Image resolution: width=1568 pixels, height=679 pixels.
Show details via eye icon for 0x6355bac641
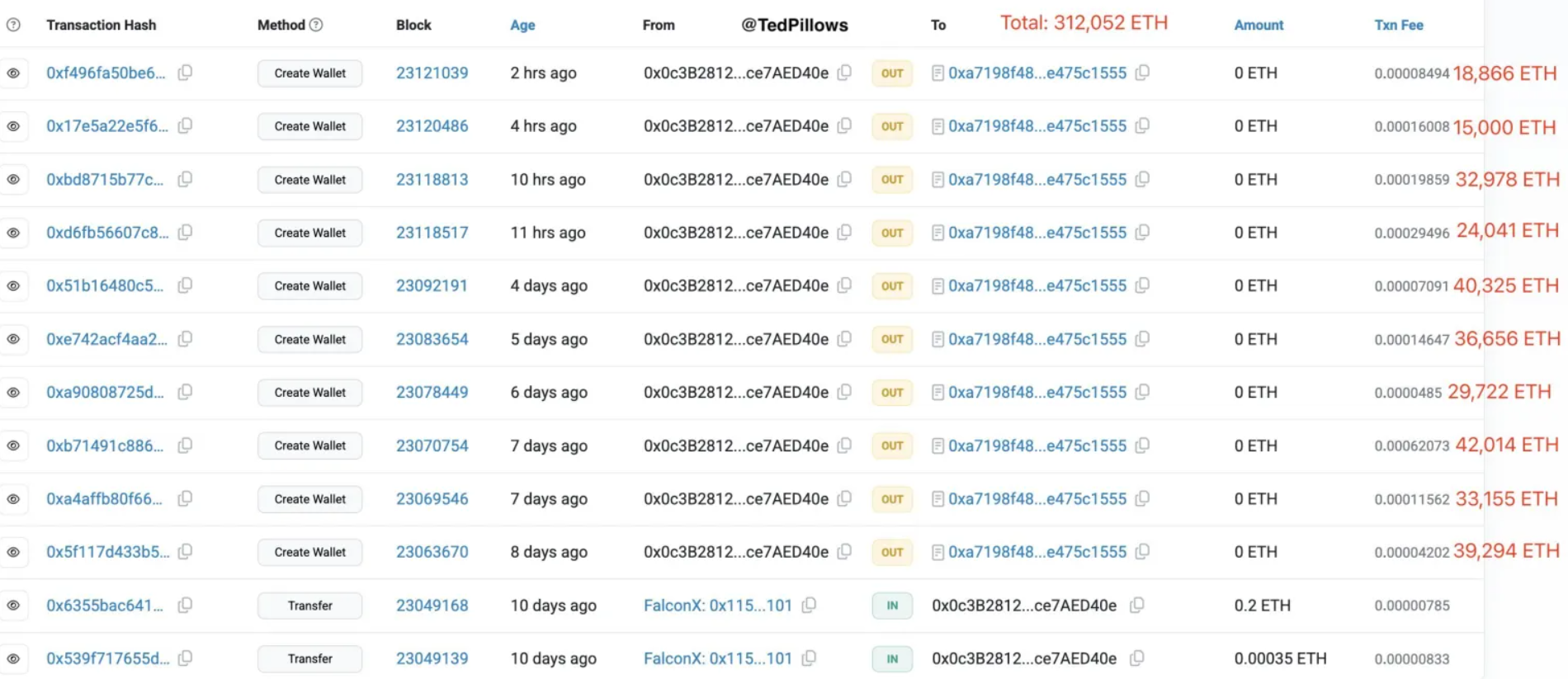pos(13,606)
